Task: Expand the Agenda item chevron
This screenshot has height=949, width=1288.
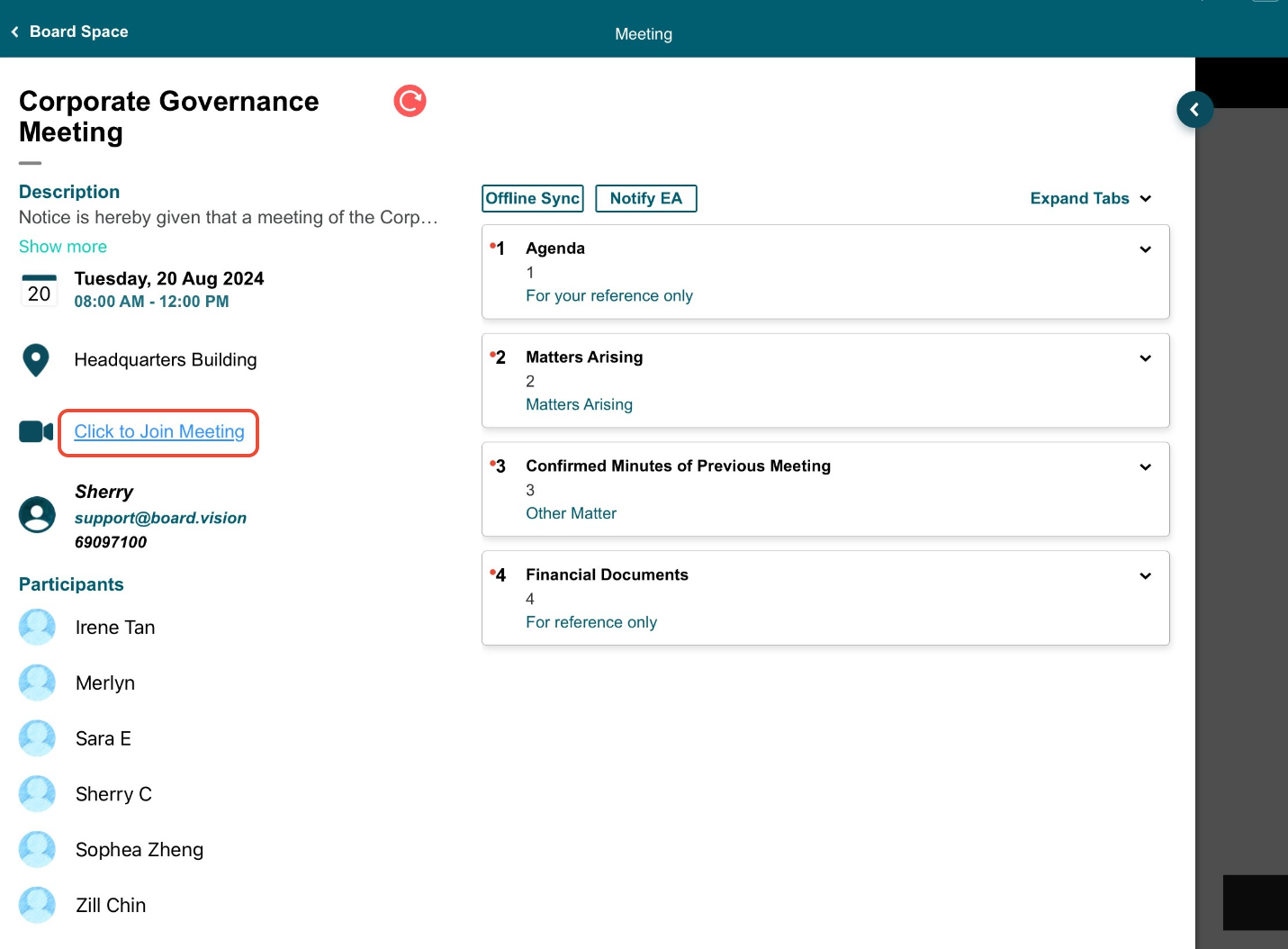Action: point(1145,249)
